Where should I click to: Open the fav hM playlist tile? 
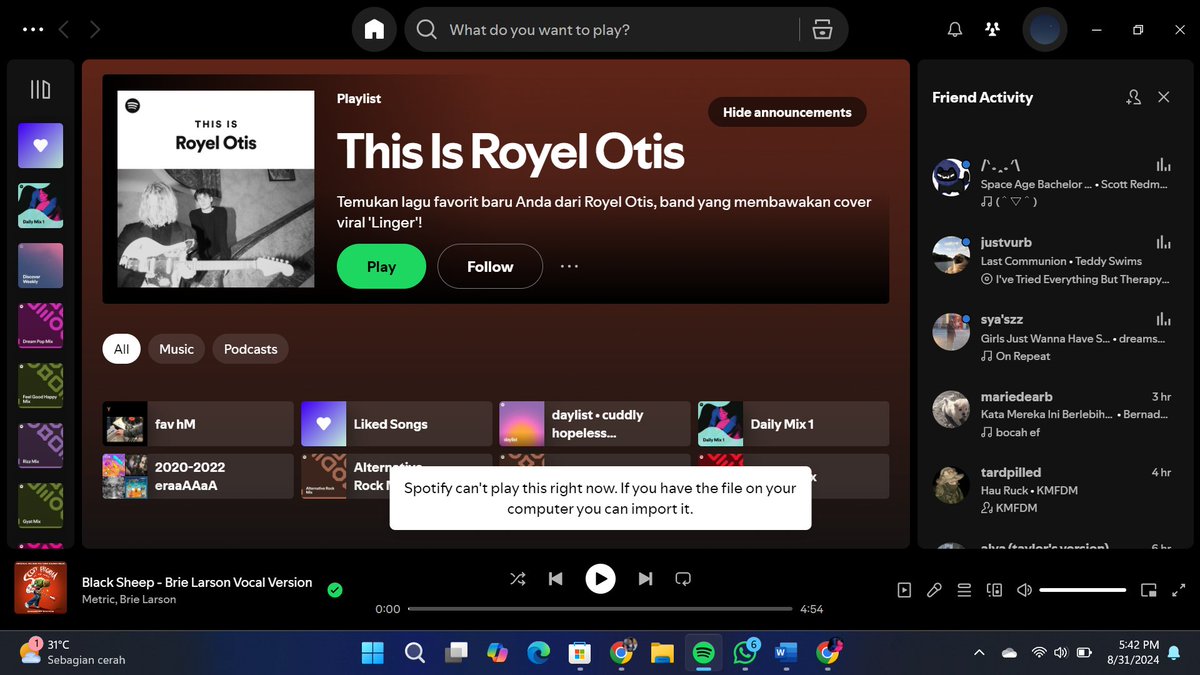point(198,424)
